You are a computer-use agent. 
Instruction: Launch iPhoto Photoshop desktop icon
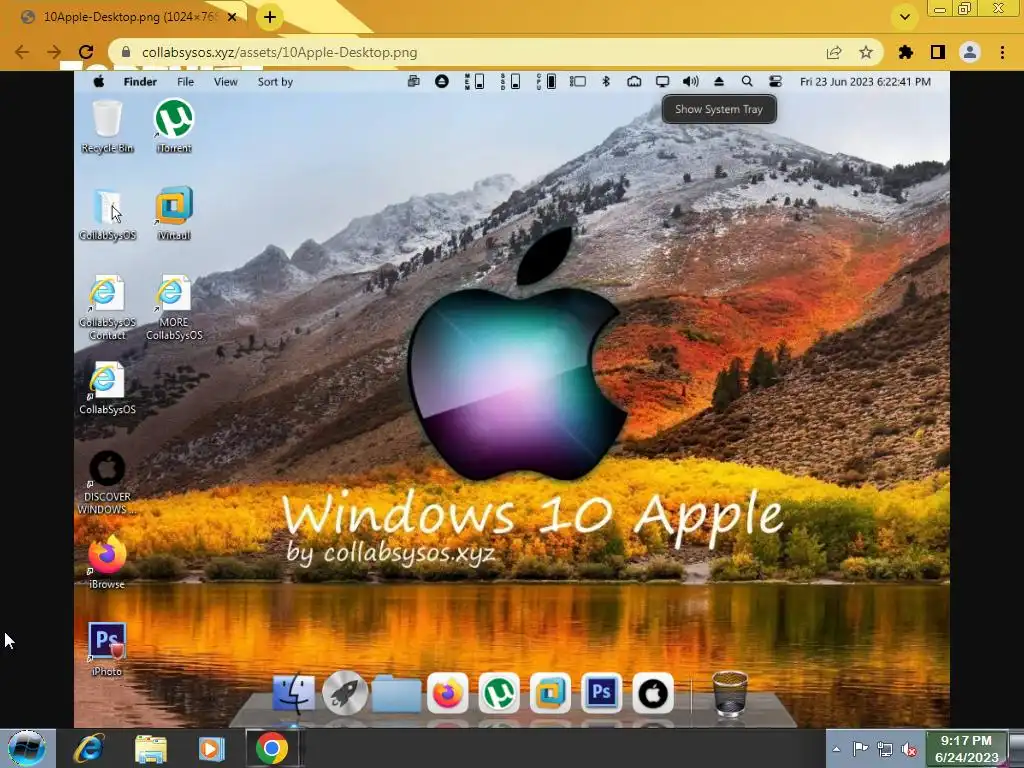107,649
